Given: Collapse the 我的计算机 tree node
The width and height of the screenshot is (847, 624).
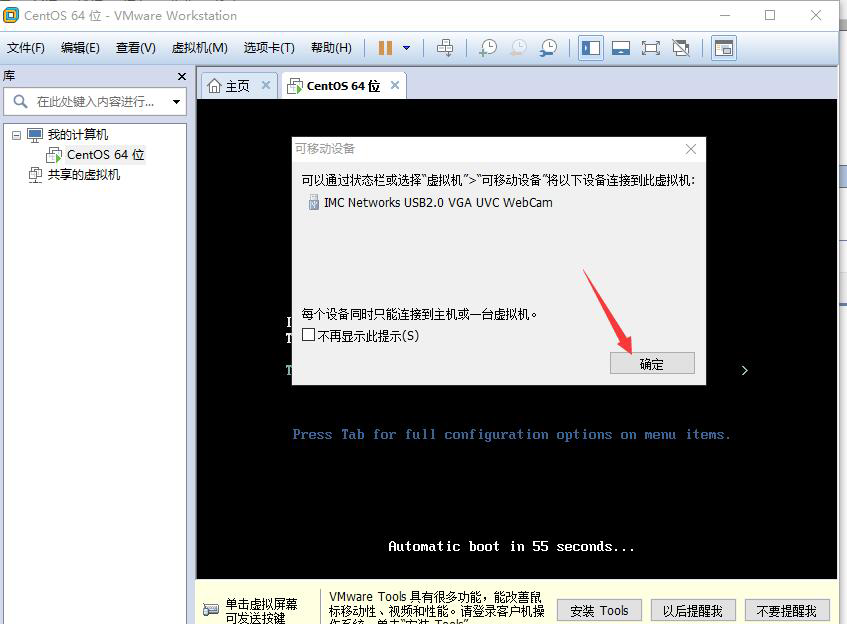Looking at the screenshot, I should tap(16, 135).
